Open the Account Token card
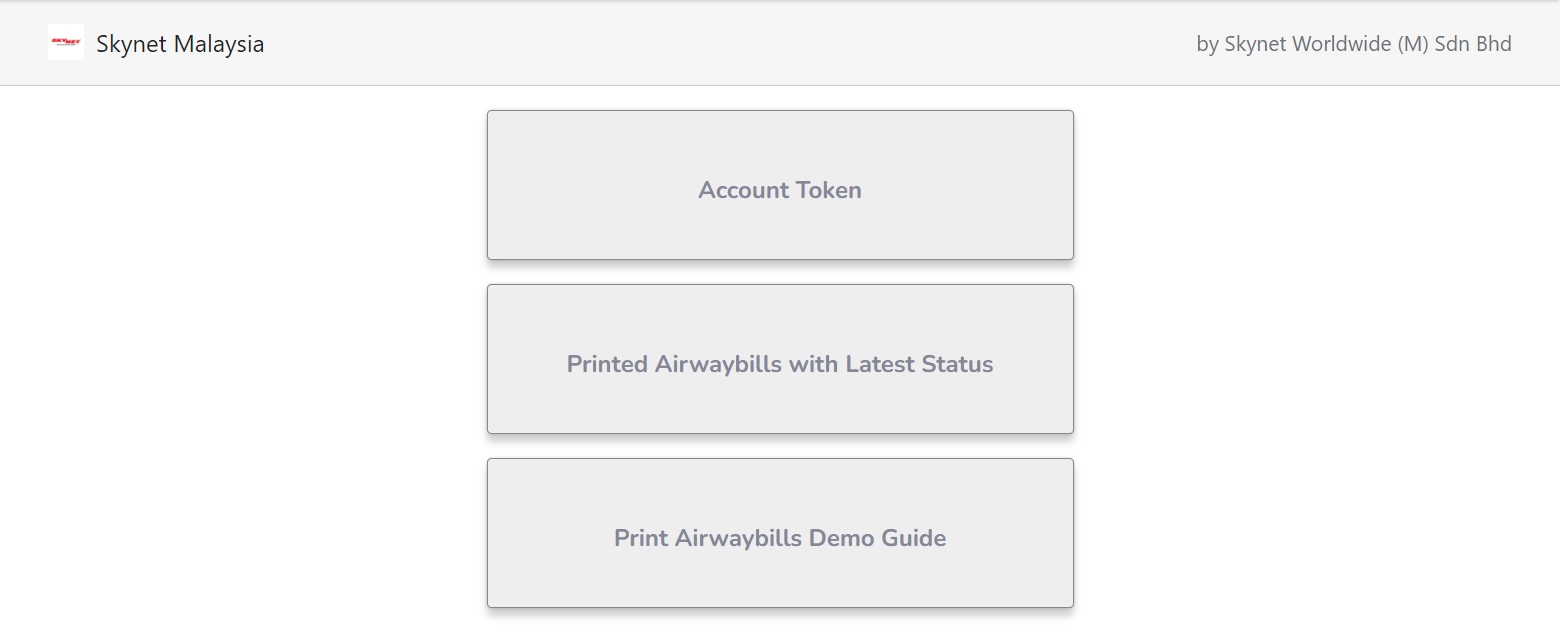Screen dimensions: 1560x634 point(780,185)
